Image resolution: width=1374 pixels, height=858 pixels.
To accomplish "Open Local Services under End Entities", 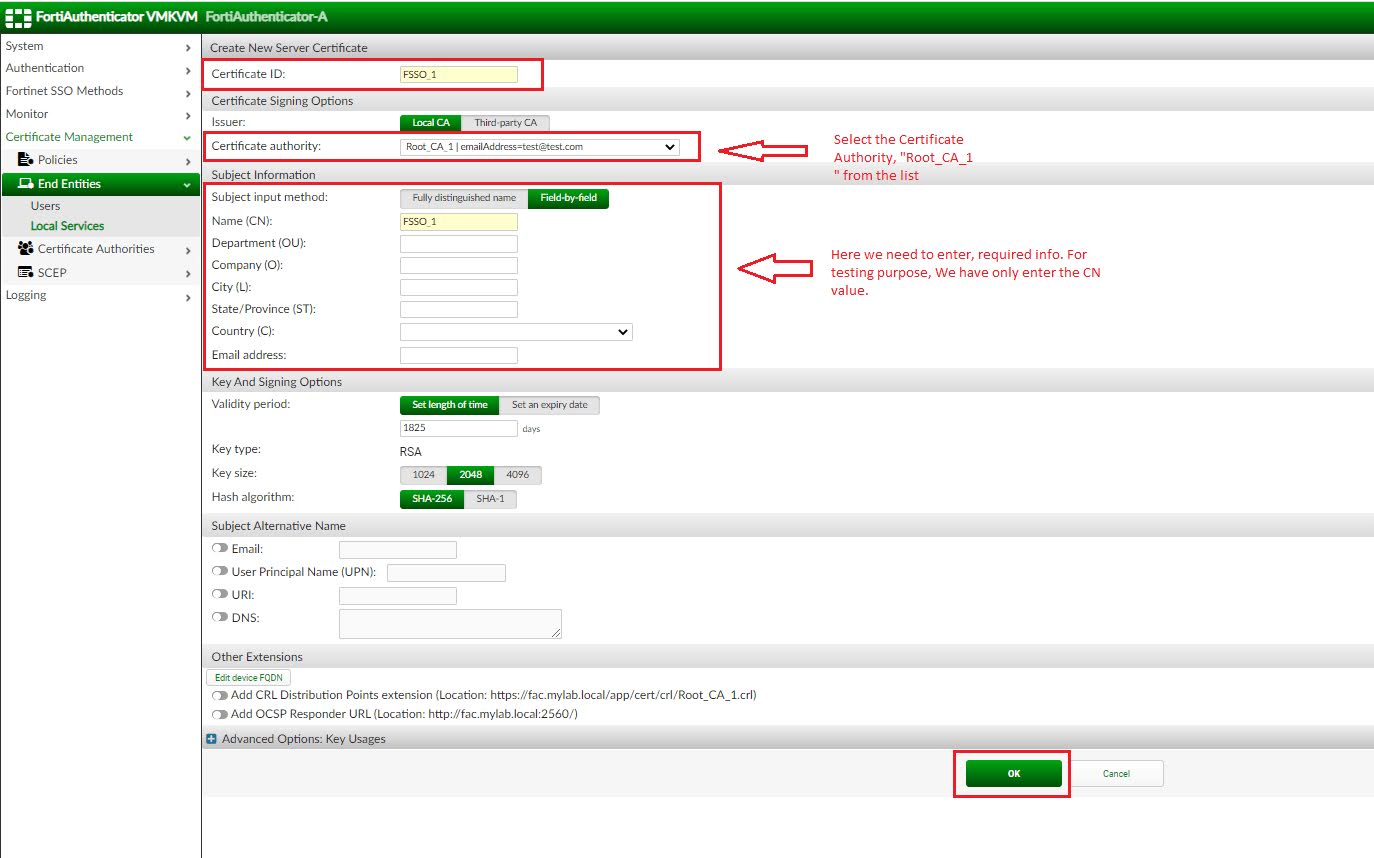I will (67, 226).
